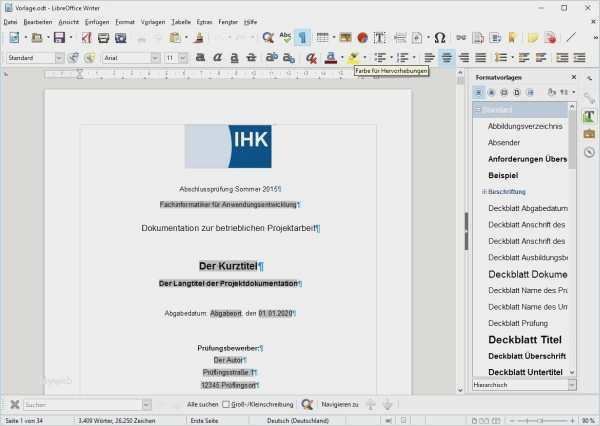
Task: Insert a text box icon
Action: (379, 38)
